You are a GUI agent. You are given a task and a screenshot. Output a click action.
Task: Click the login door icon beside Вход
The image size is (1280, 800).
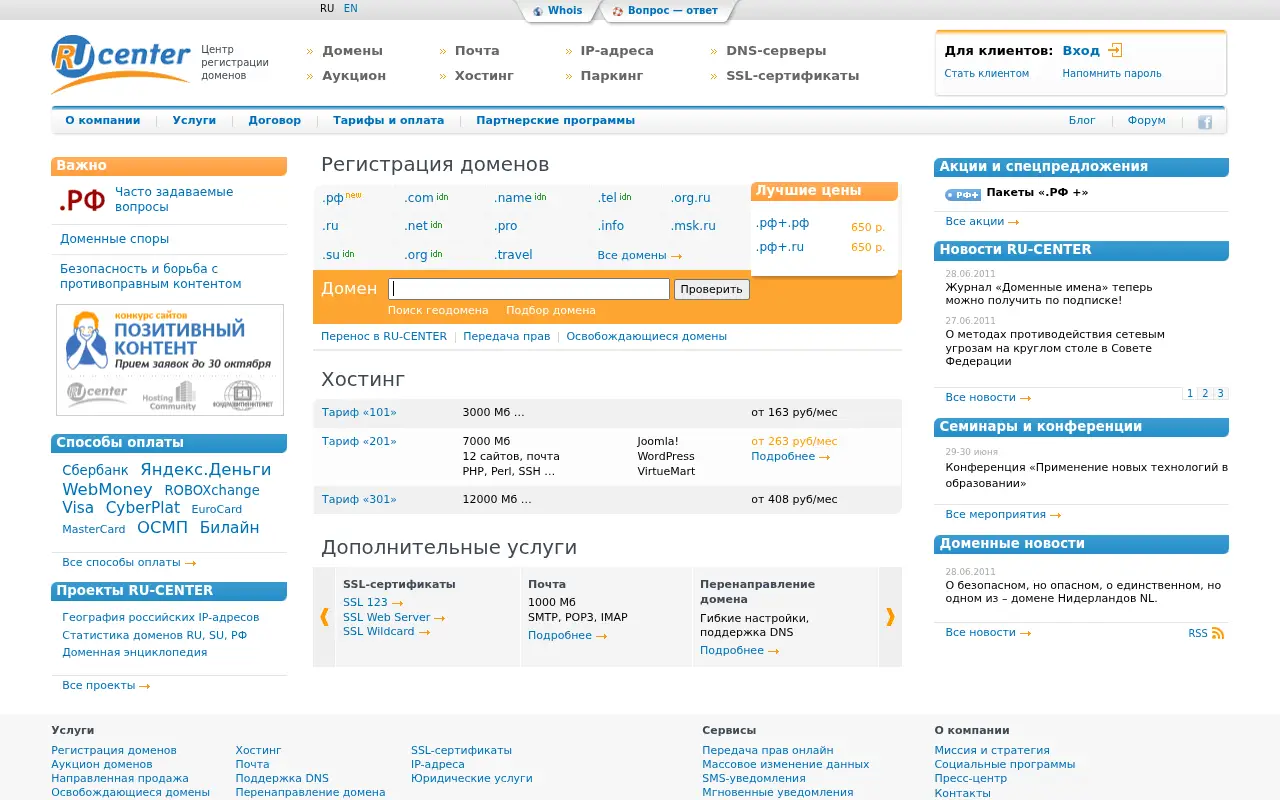tap(1115, 50)
